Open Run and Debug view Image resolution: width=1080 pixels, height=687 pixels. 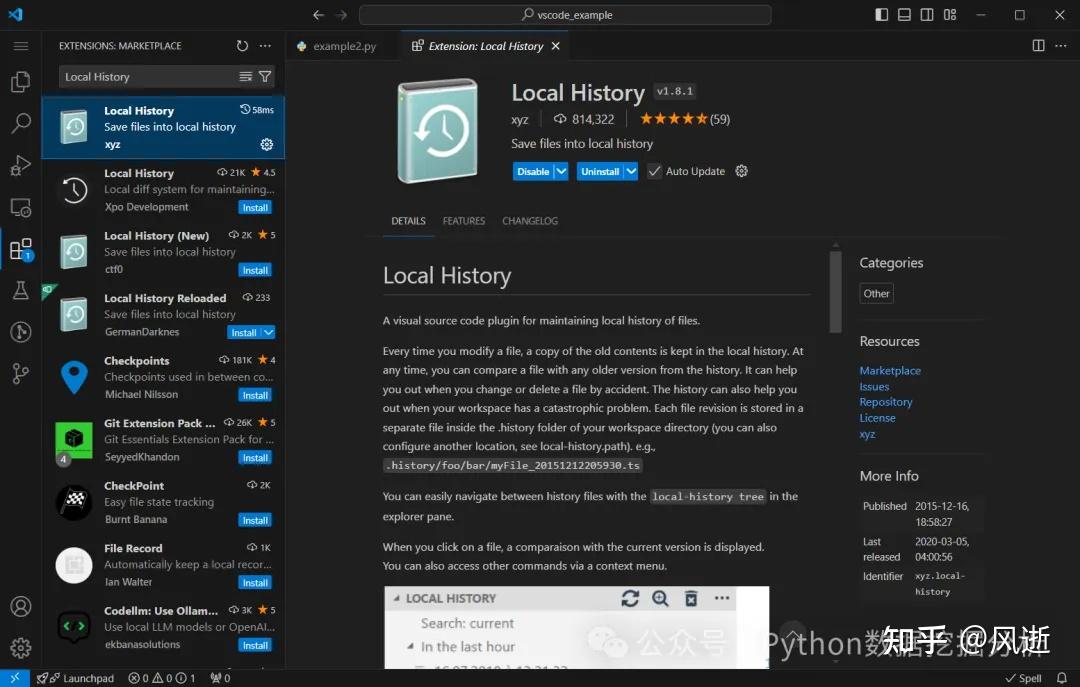[21, 165]
